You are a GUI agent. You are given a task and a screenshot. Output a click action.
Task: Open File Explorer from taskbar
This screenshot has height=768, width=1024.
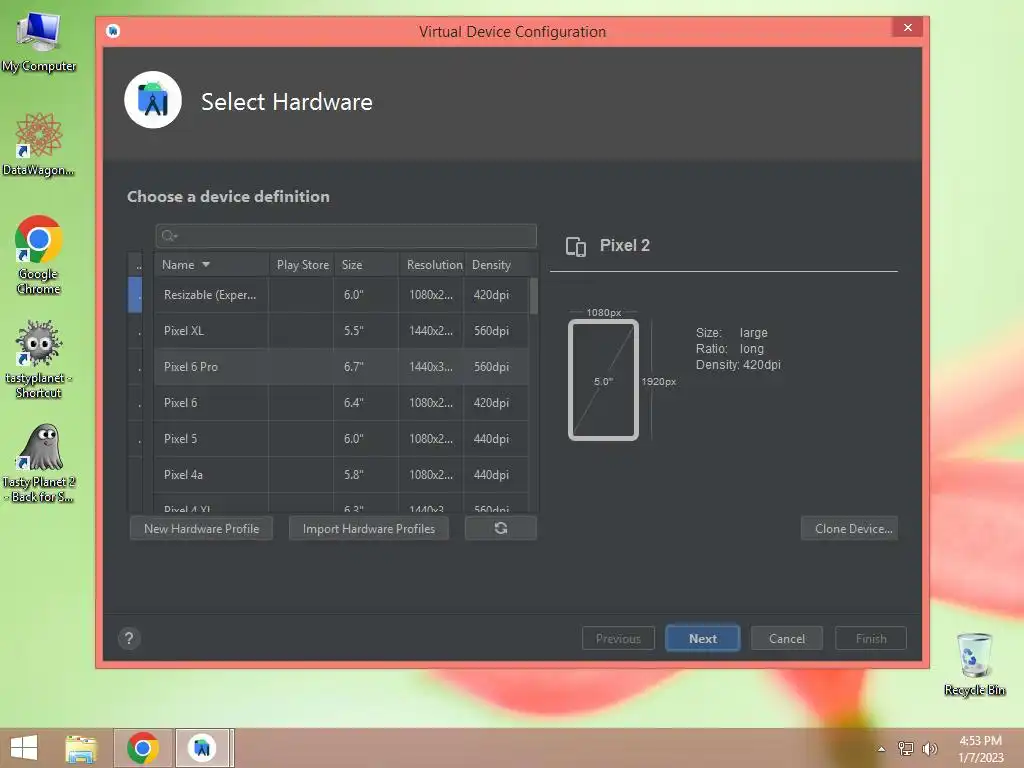point(81,748)
